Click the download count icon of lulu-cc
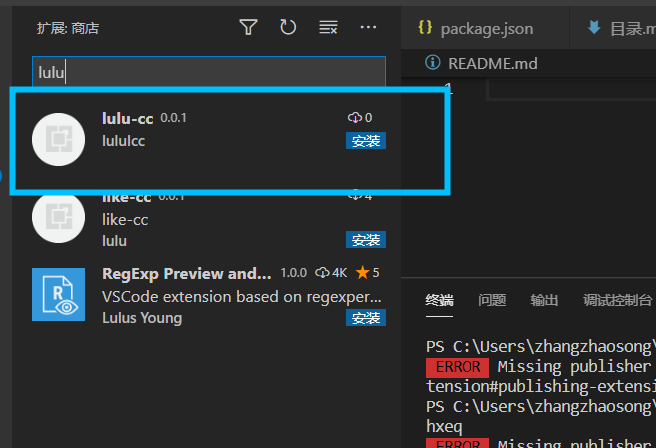 353,118
